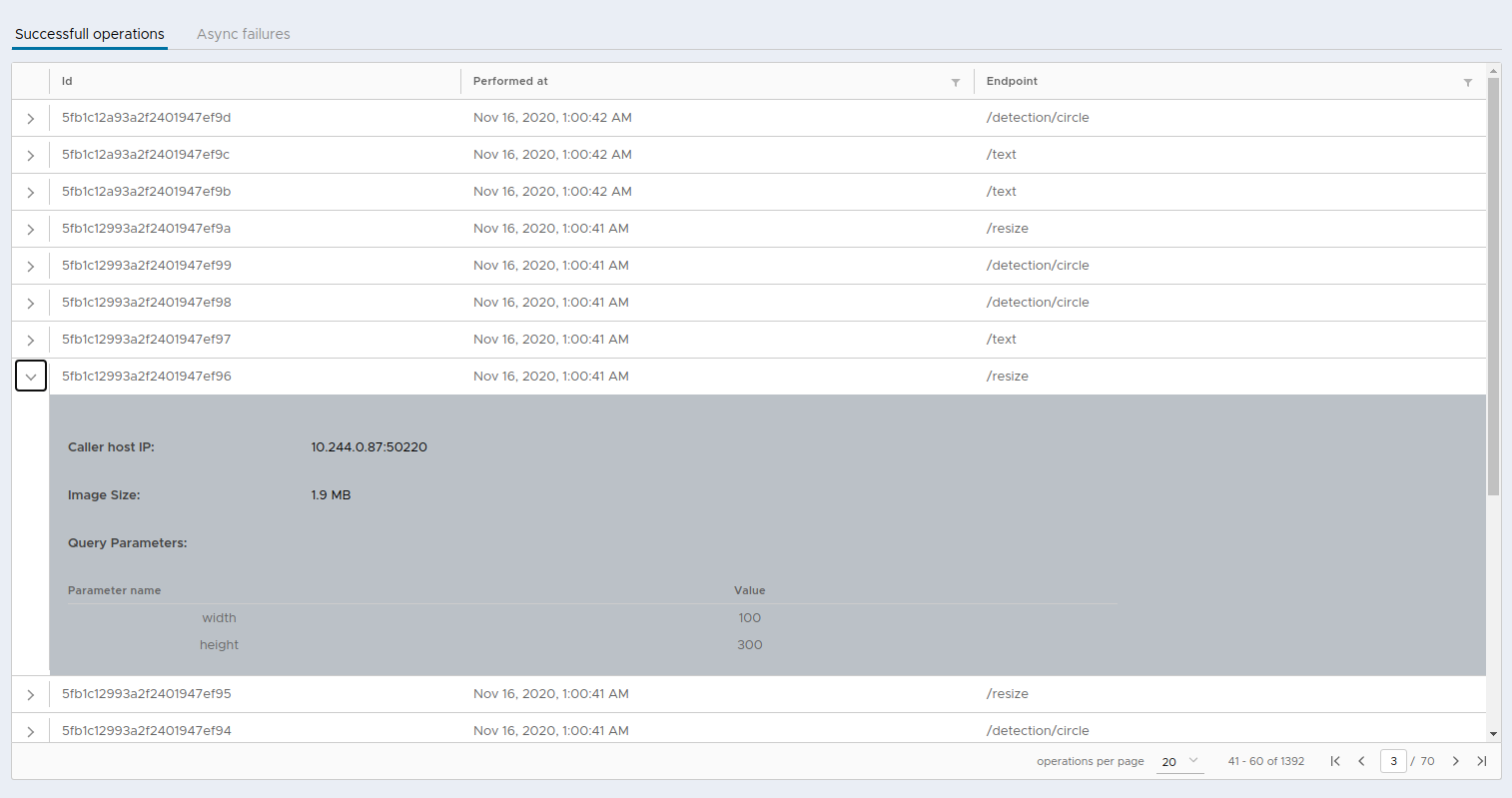Go to next page of operations
Image resolution: width=1512 pixels, height=798 pixels.
[1456, 761]
